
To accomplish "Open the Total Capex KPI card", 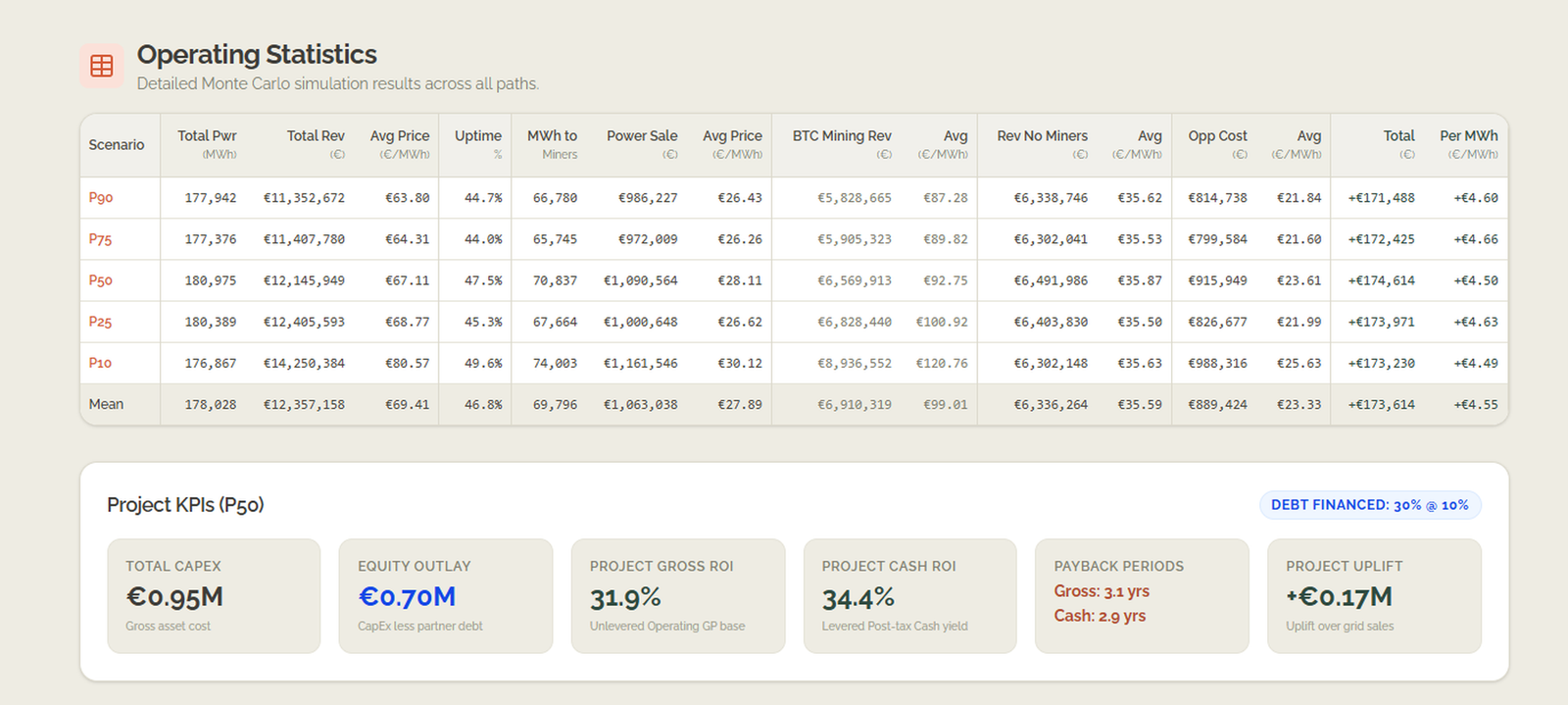I will click(x=214, y=596).
